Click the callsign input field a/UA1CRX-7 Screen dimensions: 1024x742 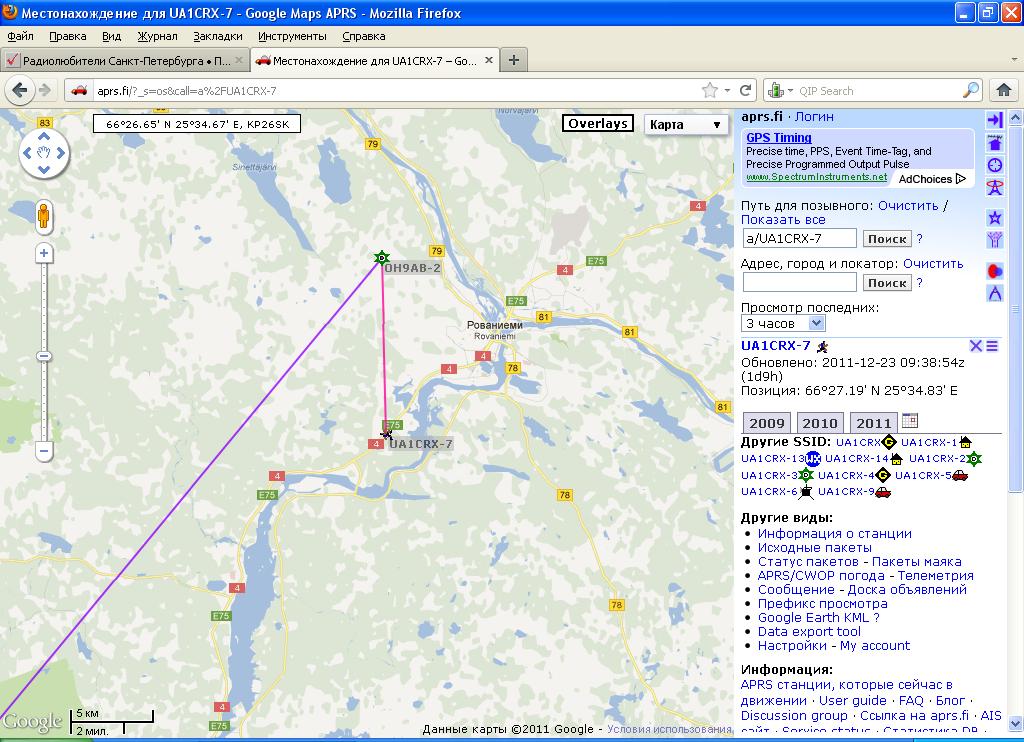(799, 238)
